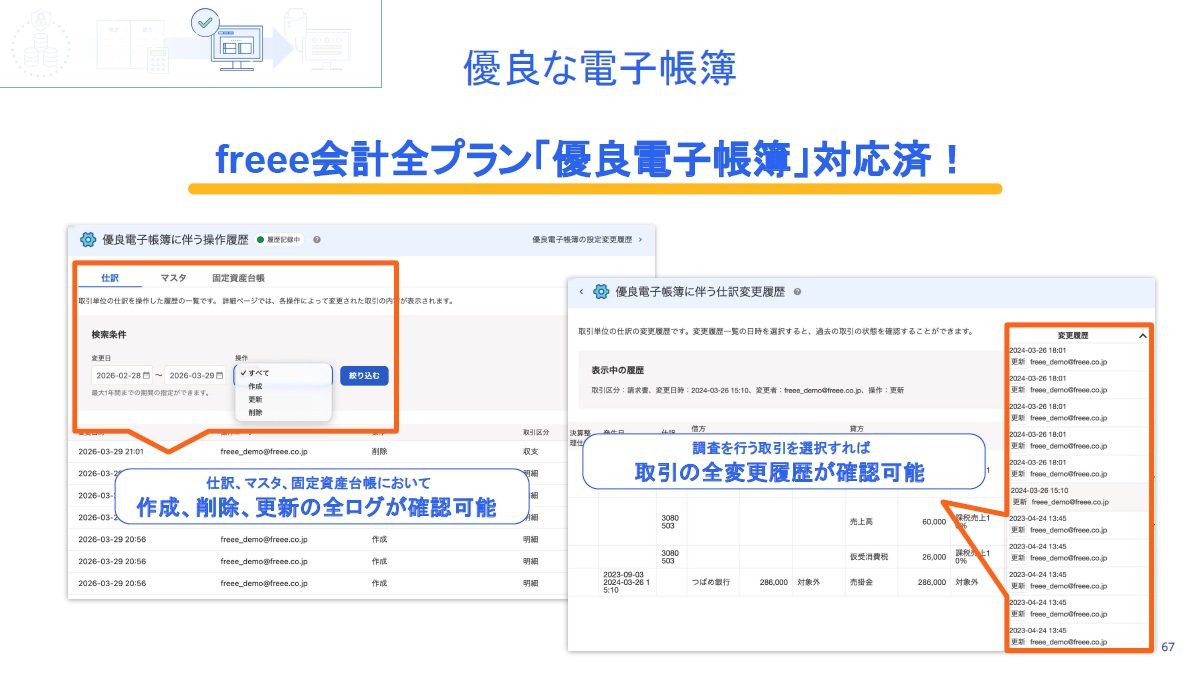Click the 絞り込む filter button
The height and width of the screenshot is (675, 1200).
[364, 376]
